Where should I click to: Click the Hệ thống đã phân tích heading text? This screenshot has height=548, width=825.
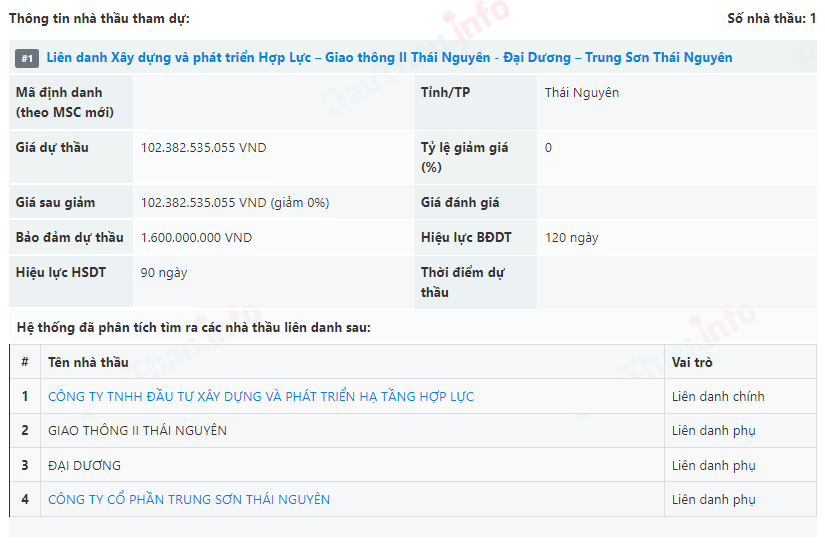(193, 328)
